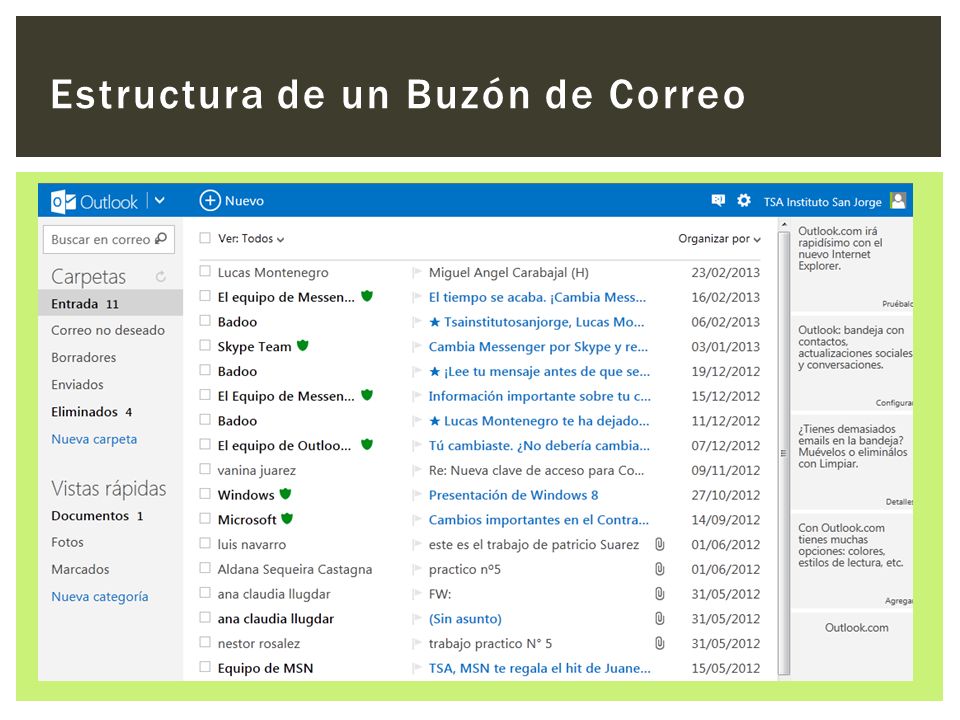The width and height of the screenshot is (960, 720).
Task: Check the Lucas Montenegro message checkbox
Action: coord(205,271)
